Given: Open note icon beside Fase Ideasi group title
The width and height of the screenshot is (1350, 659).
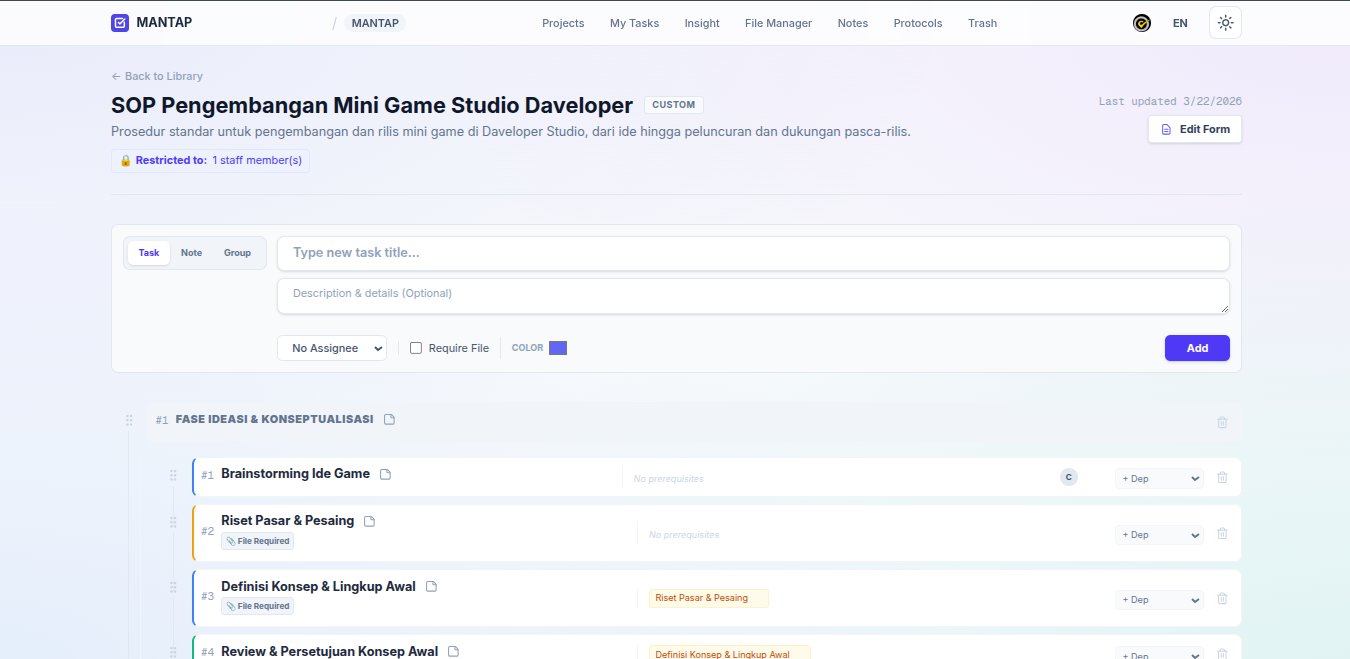Looking at the screenshot, I should [x=390, y=419].
